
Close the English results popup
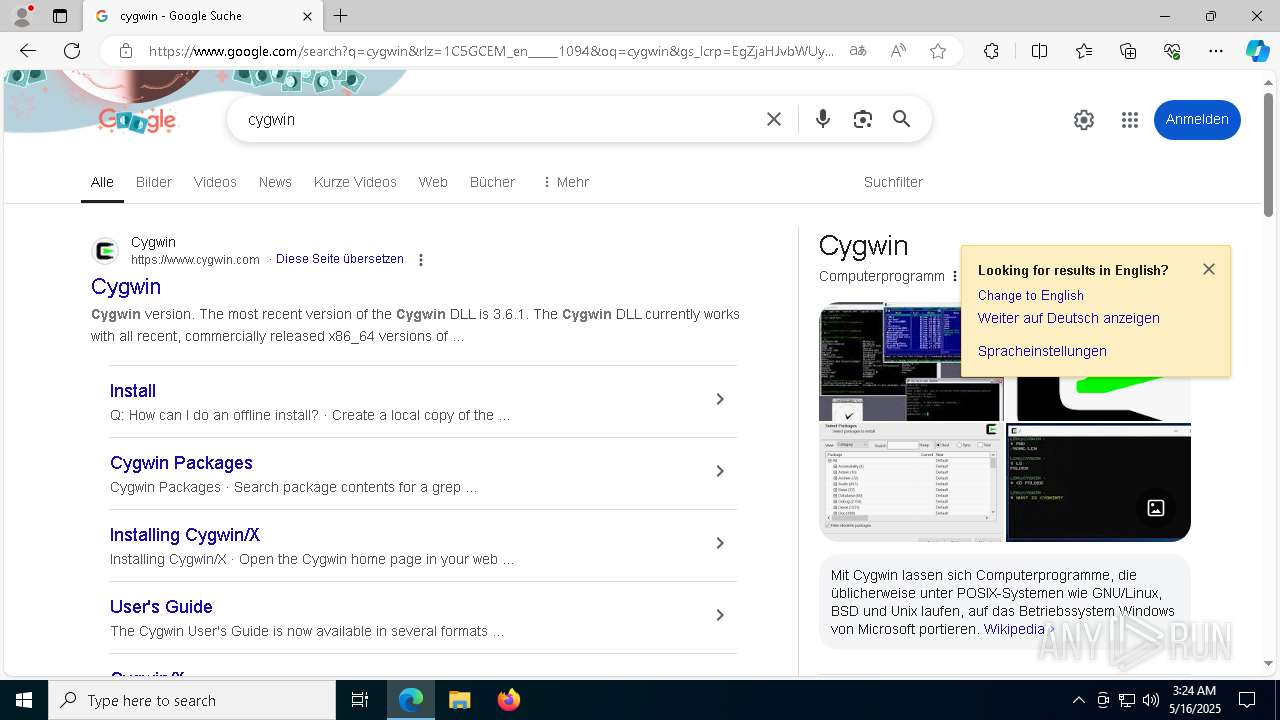[x=1209, y=269]
